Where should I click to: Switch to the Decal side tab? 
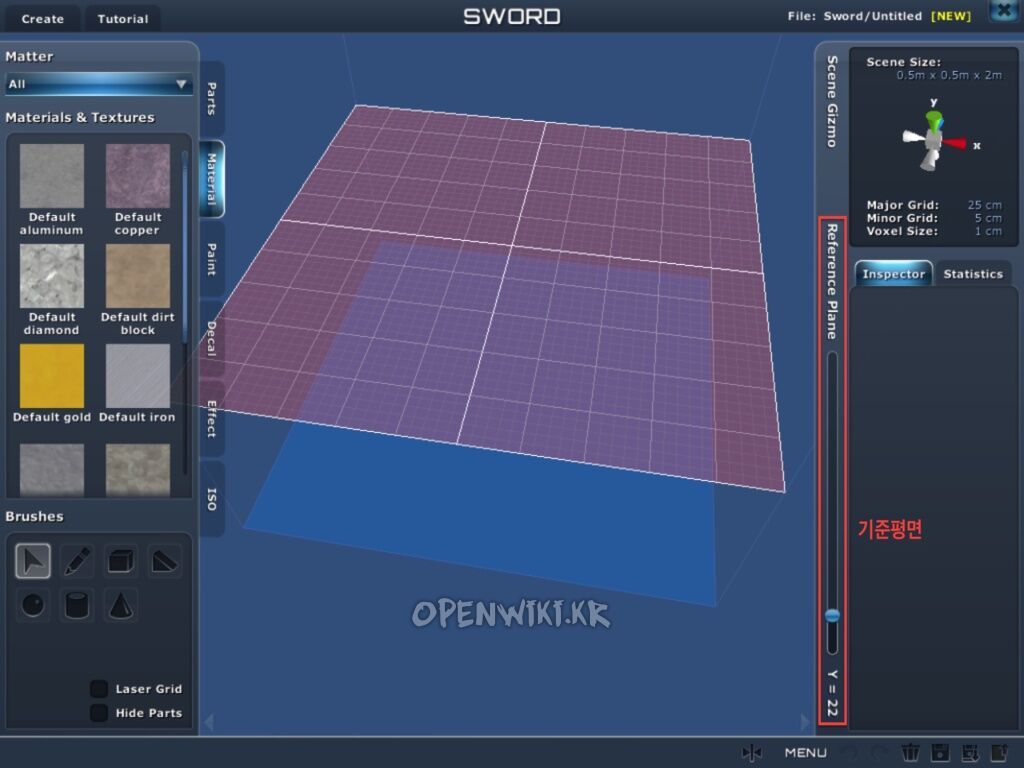click(212, 338)
